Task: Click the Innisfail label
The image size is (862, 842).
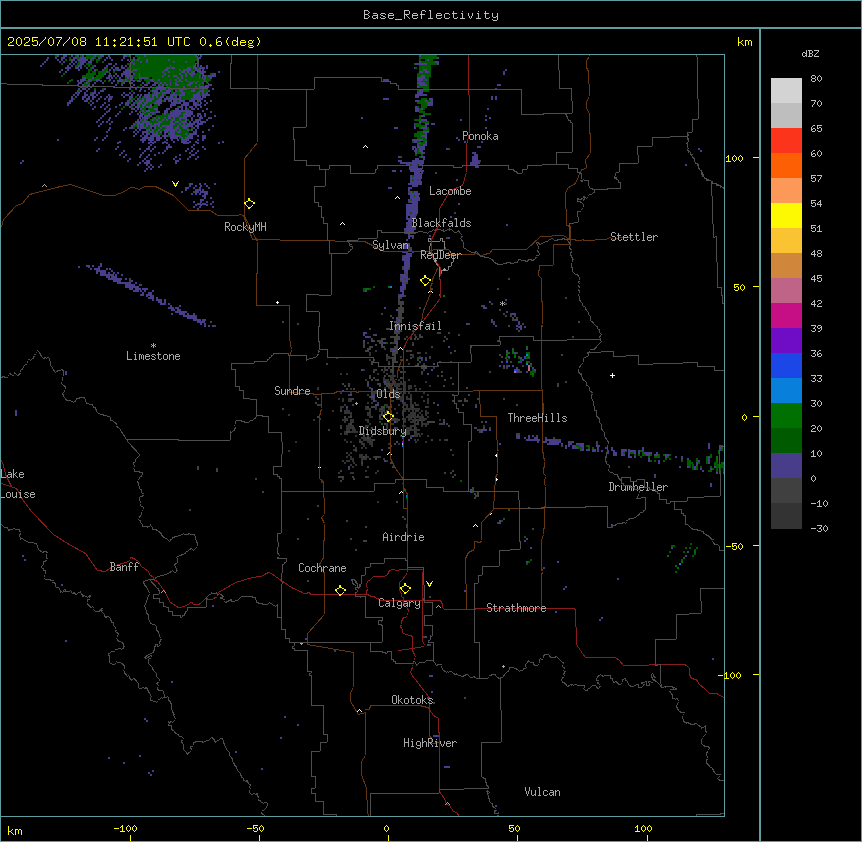Action: pos(415,326)
